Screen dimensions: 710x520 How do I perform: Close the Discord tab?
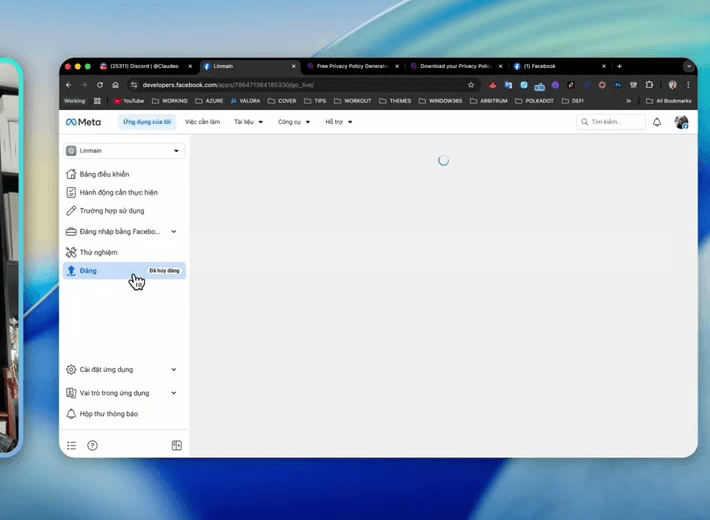[x=190, y=66]
